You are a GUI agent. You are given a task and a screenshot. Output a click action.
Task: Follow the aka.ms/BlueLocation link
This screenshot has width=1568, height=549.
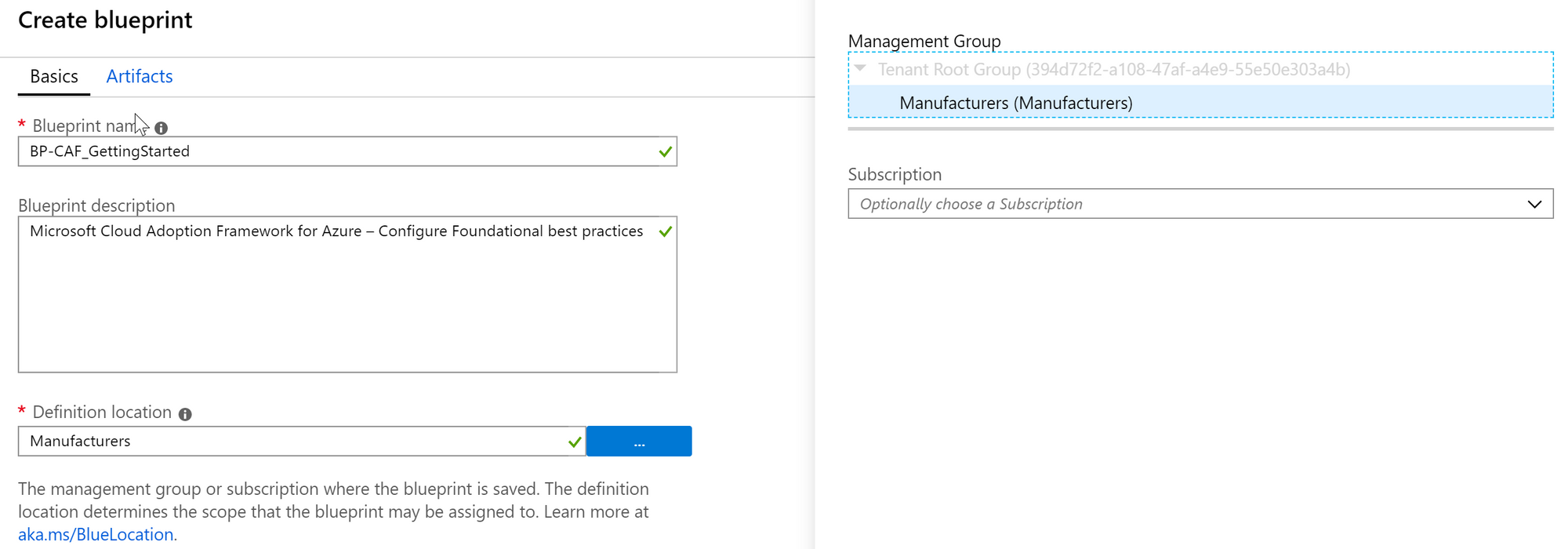tap(96, 535)
